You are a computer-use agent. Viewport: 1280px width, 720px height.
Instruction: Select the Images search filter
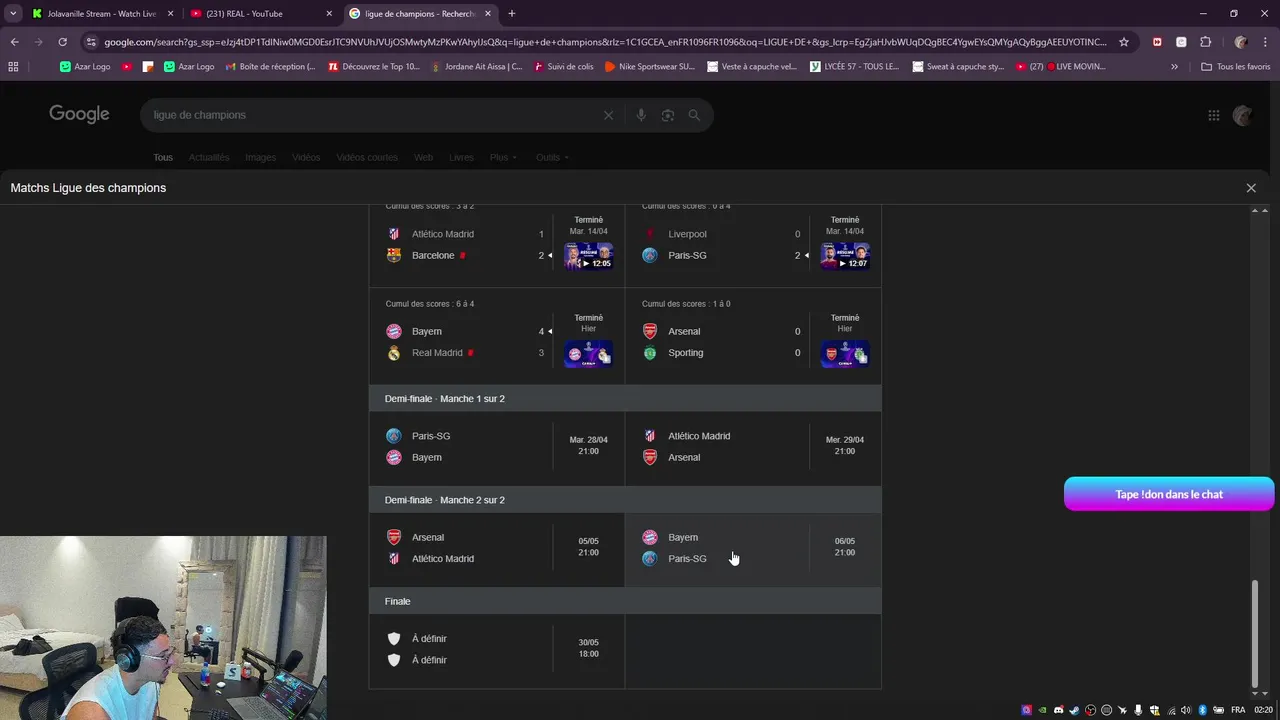click(261, 158)
